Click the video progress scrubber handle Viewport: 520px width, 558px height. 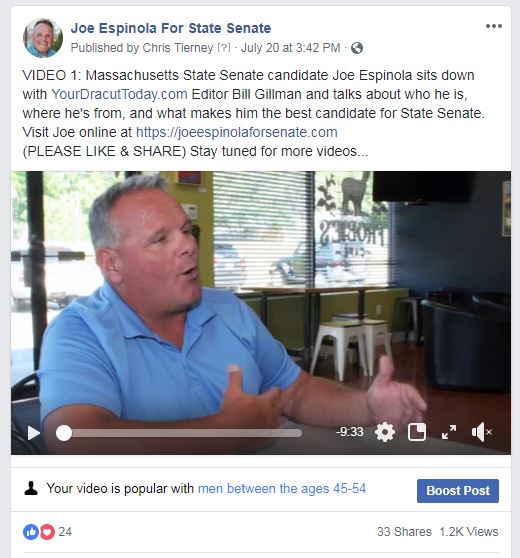pos(64,433)
